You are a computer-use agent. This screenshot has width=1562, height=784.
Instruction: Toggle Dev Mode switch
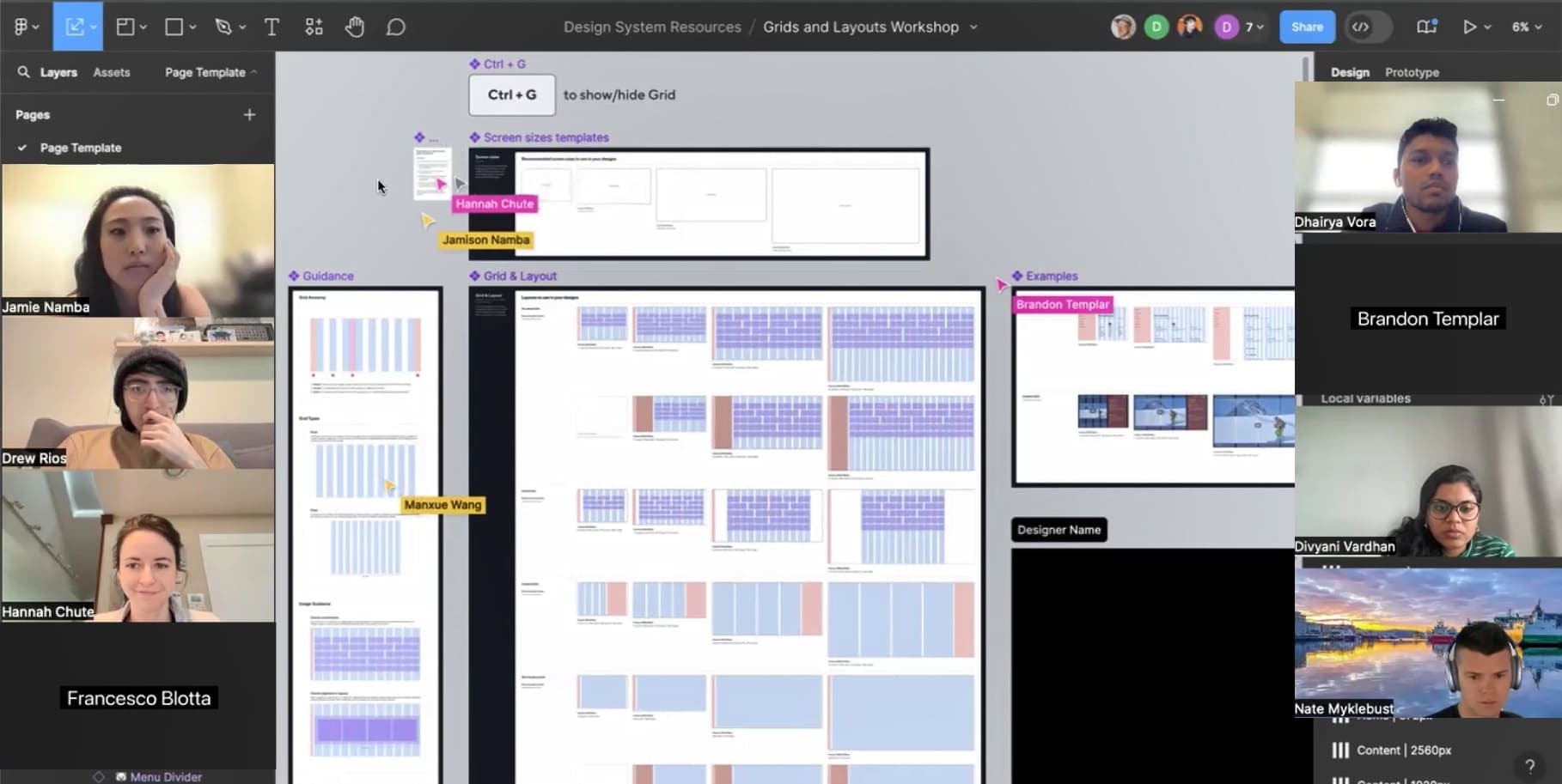1370,27
